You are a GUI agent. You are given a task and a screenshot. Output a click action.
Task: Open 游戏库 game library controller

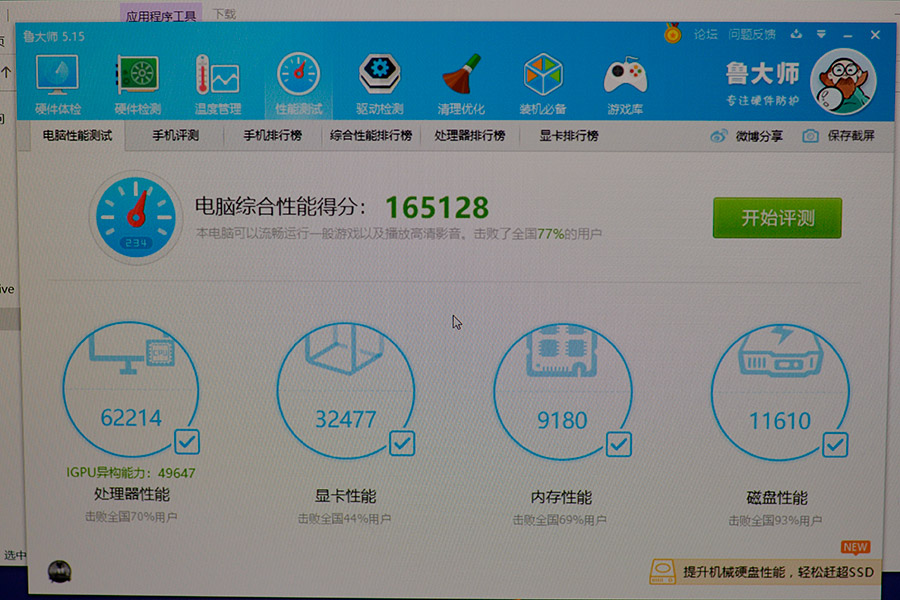(625, 84)
